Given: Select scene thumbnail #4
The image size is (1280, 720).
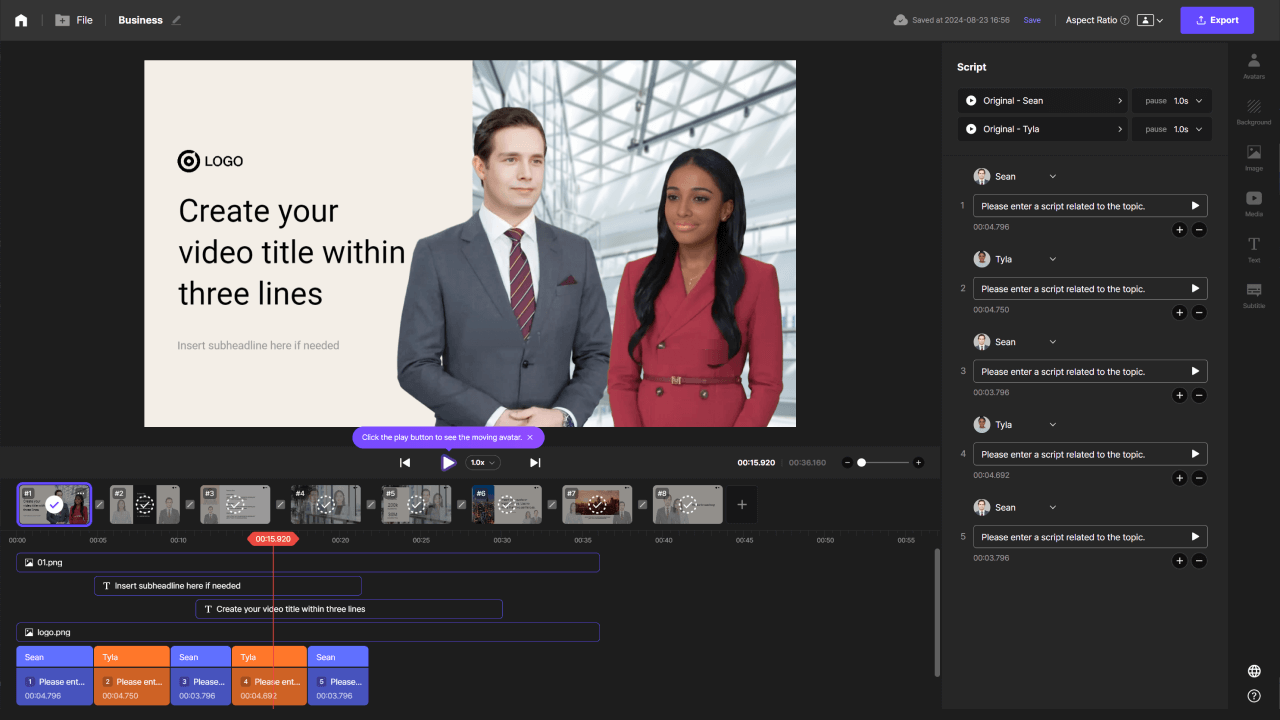Looking at the screenshot, I should (326, 505).
